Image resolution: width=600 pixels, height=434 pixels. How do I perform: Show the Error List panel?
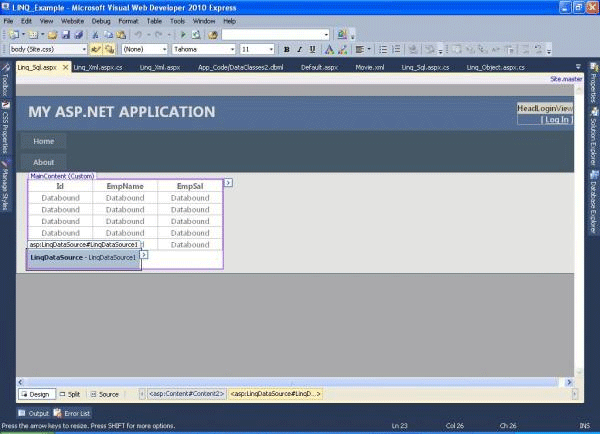[72, 413]
